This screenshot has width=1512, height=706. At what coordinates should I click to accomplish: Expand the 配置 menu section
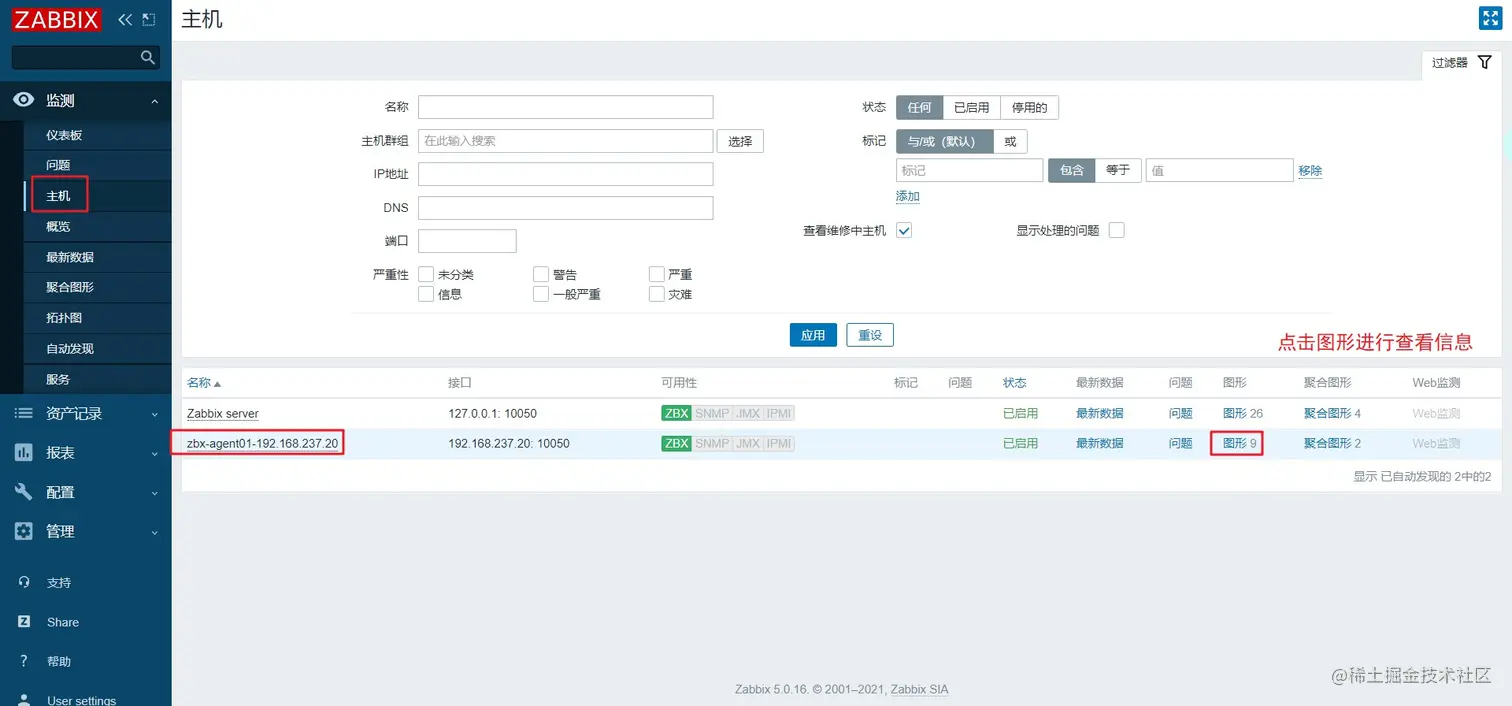154,493
